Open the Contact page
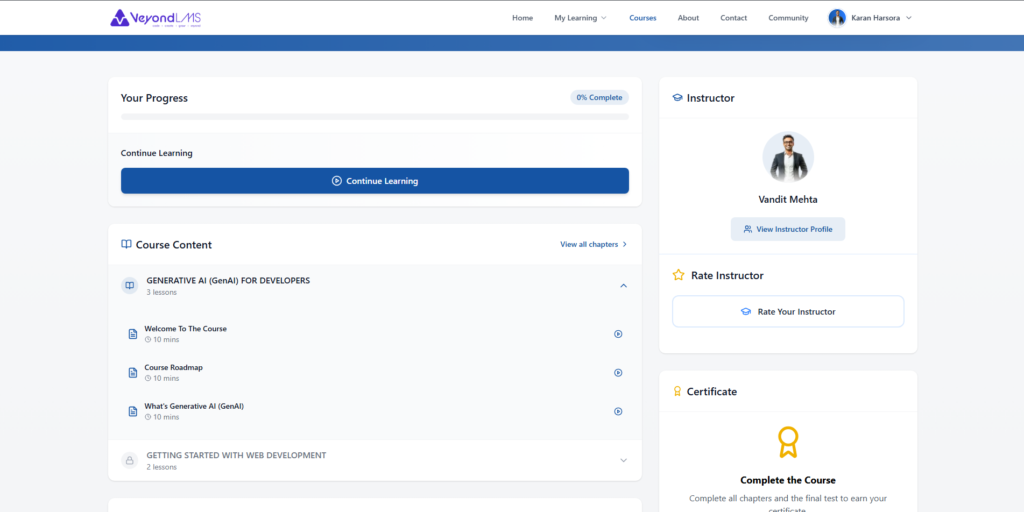Image resolution: width=1024 pixels, height=512 pixels. (733, 18)
